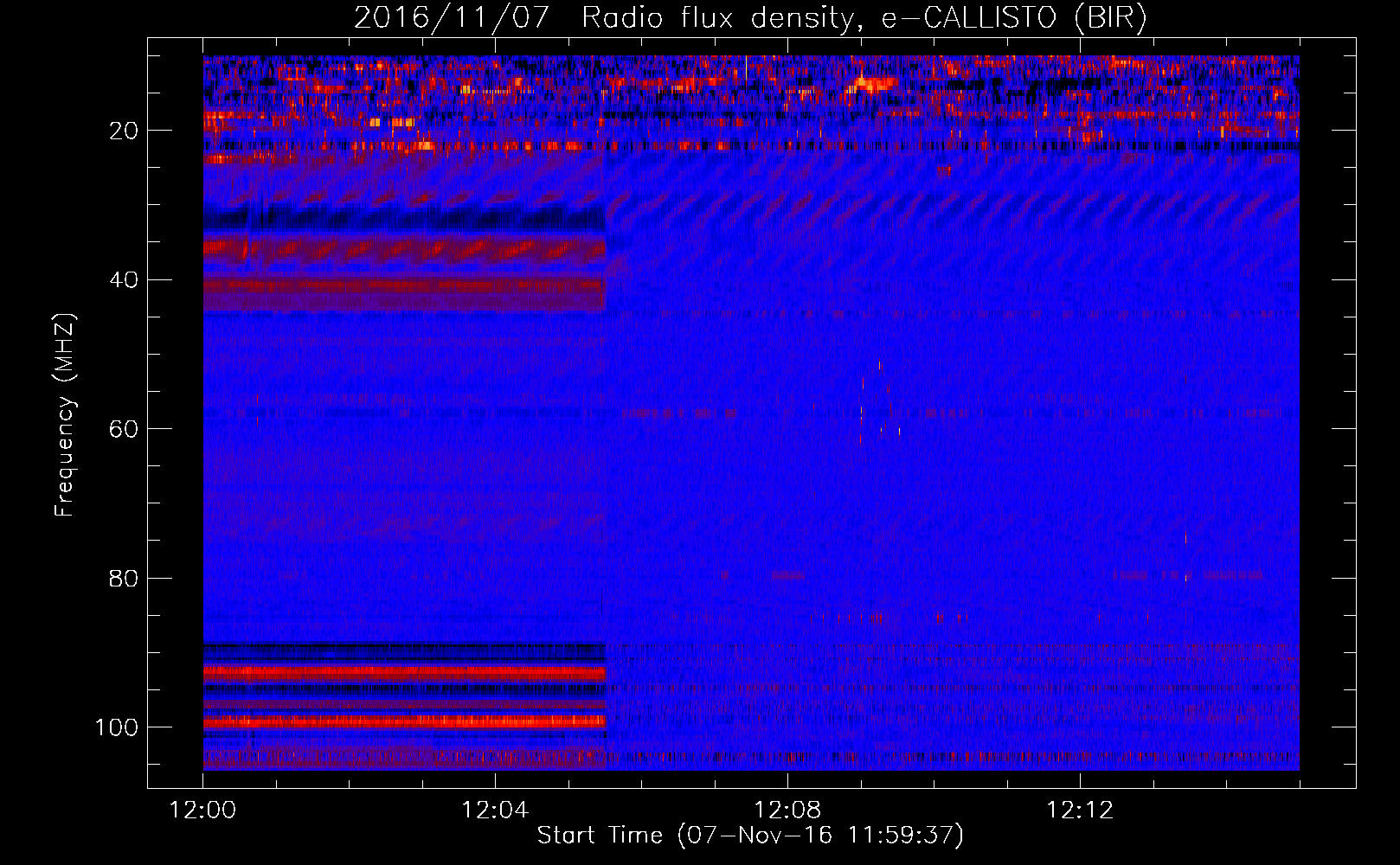Click the 'Start Time (07-Nov-16 11:59:37)' label

(x=750, y=836)
